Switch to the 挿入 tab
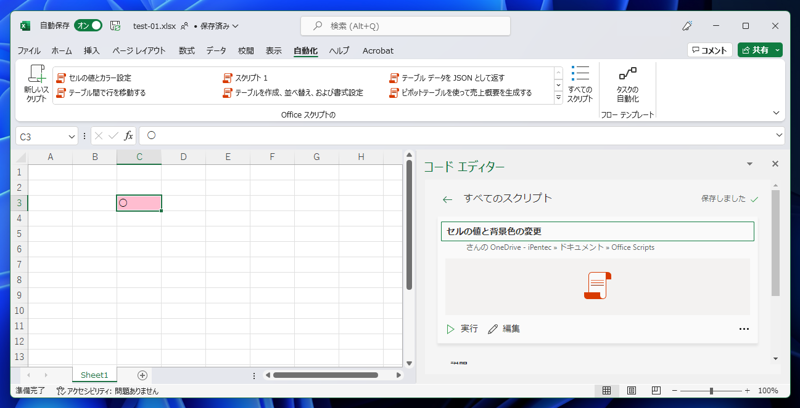 pos(92,50)
